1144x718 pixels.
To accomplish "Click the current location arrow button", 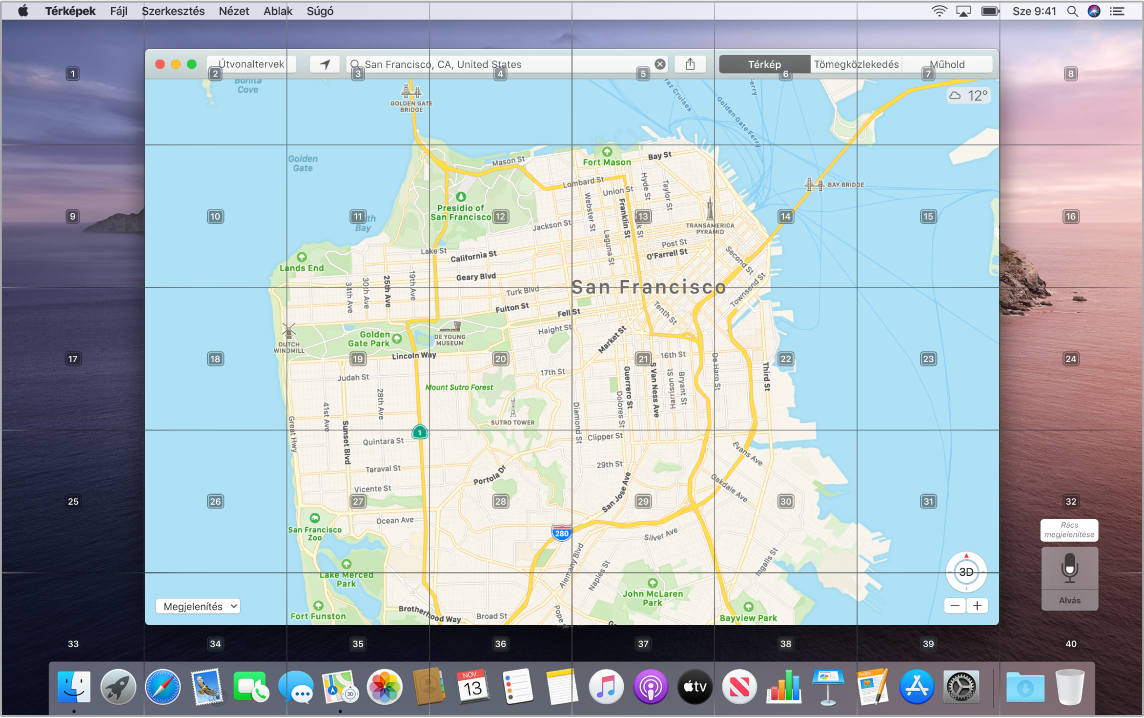I will tap(324, 64).
